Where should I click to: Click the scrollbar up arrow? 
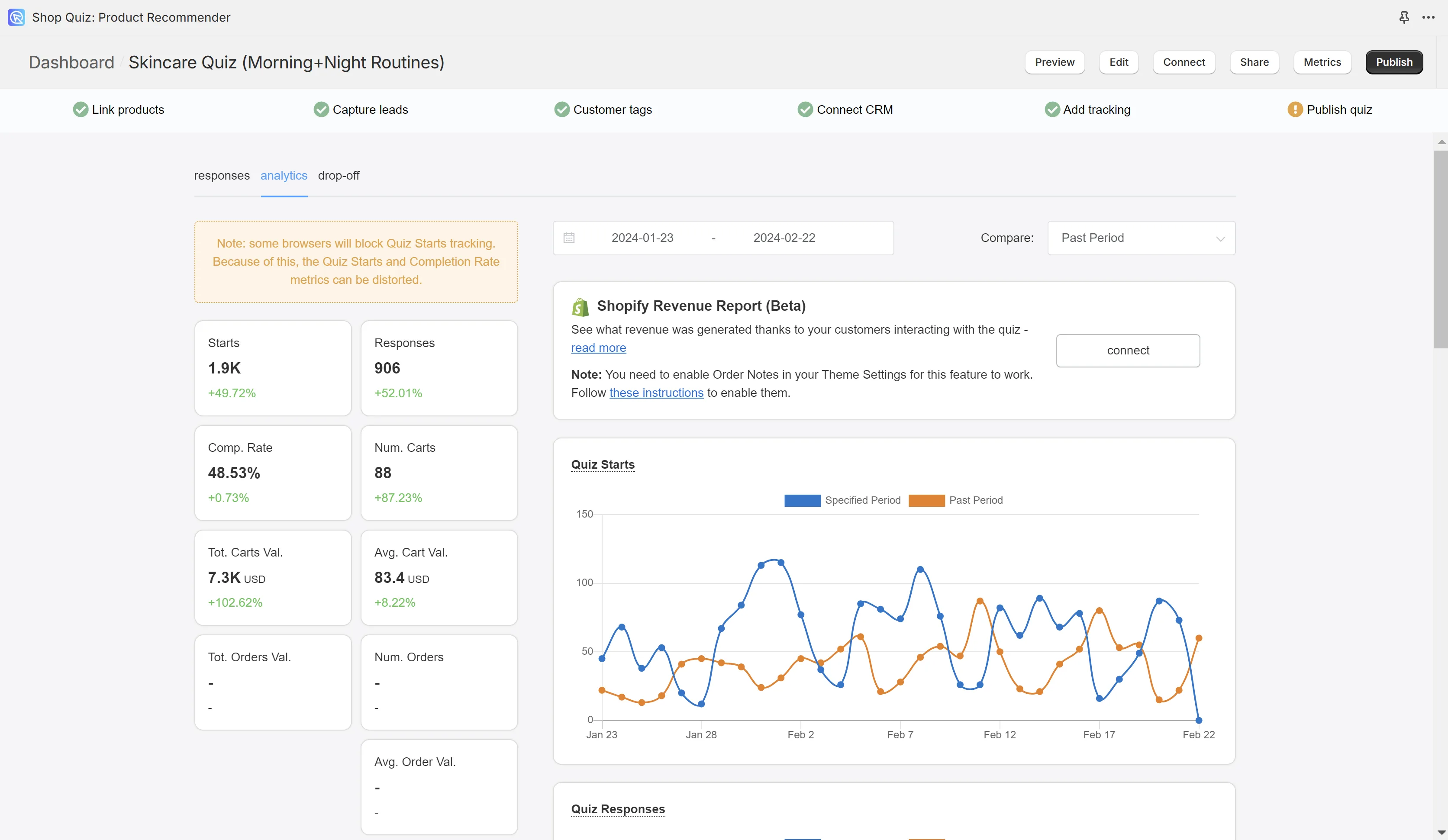(1441, 142)
